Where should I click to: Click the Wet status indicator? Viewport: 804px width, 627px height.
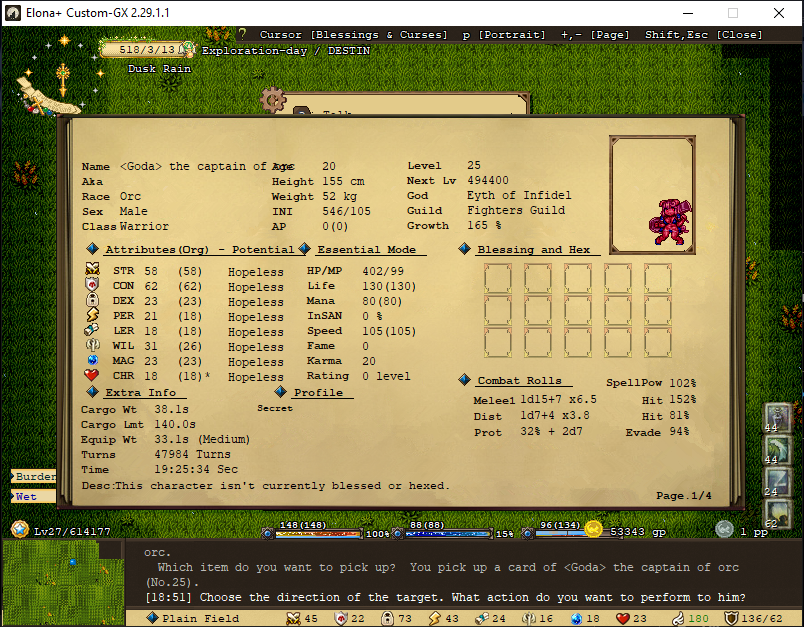coord(33,496)
